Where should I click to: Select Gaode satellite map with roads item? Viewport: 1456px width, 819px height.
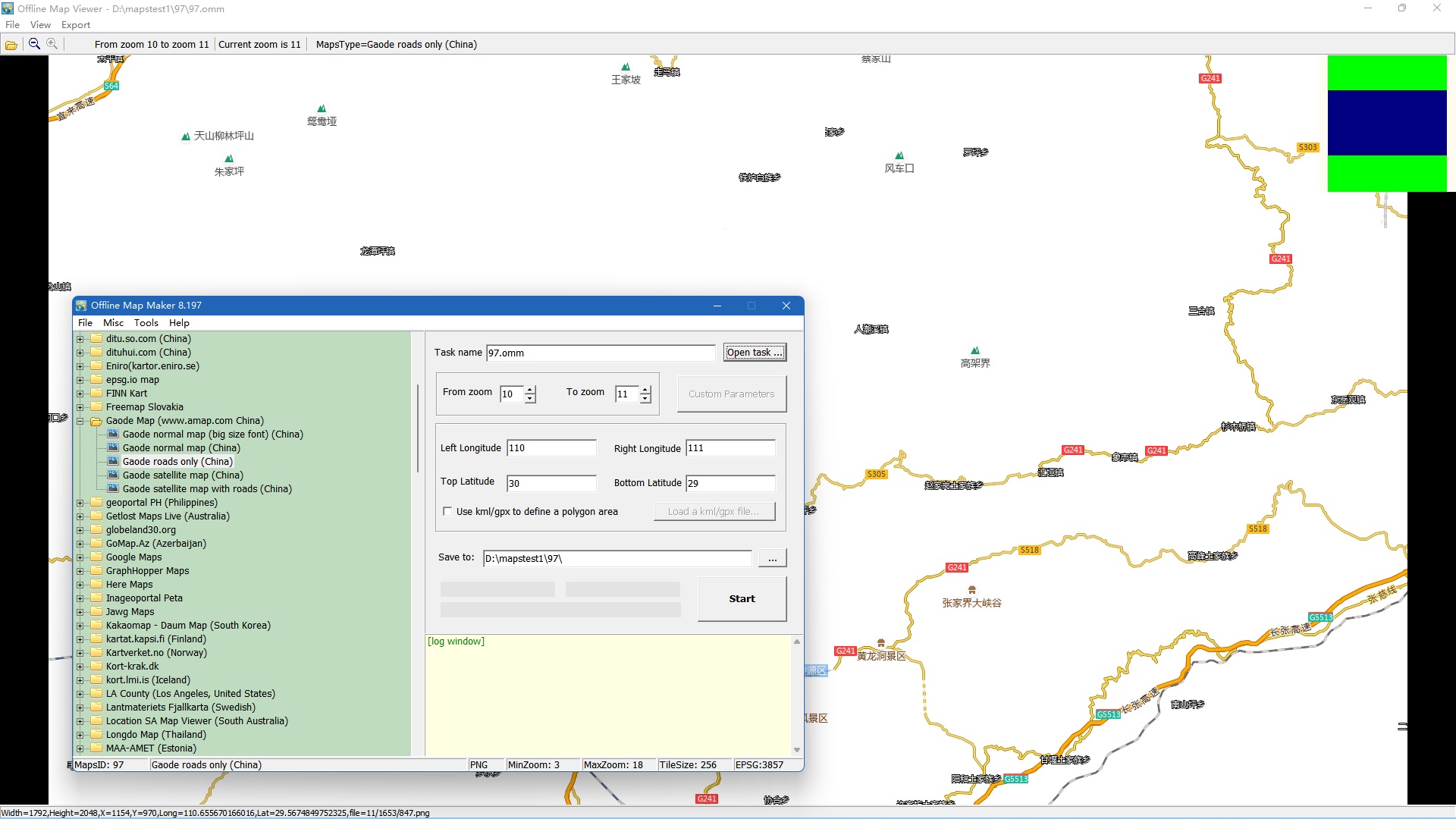[207, 489]
